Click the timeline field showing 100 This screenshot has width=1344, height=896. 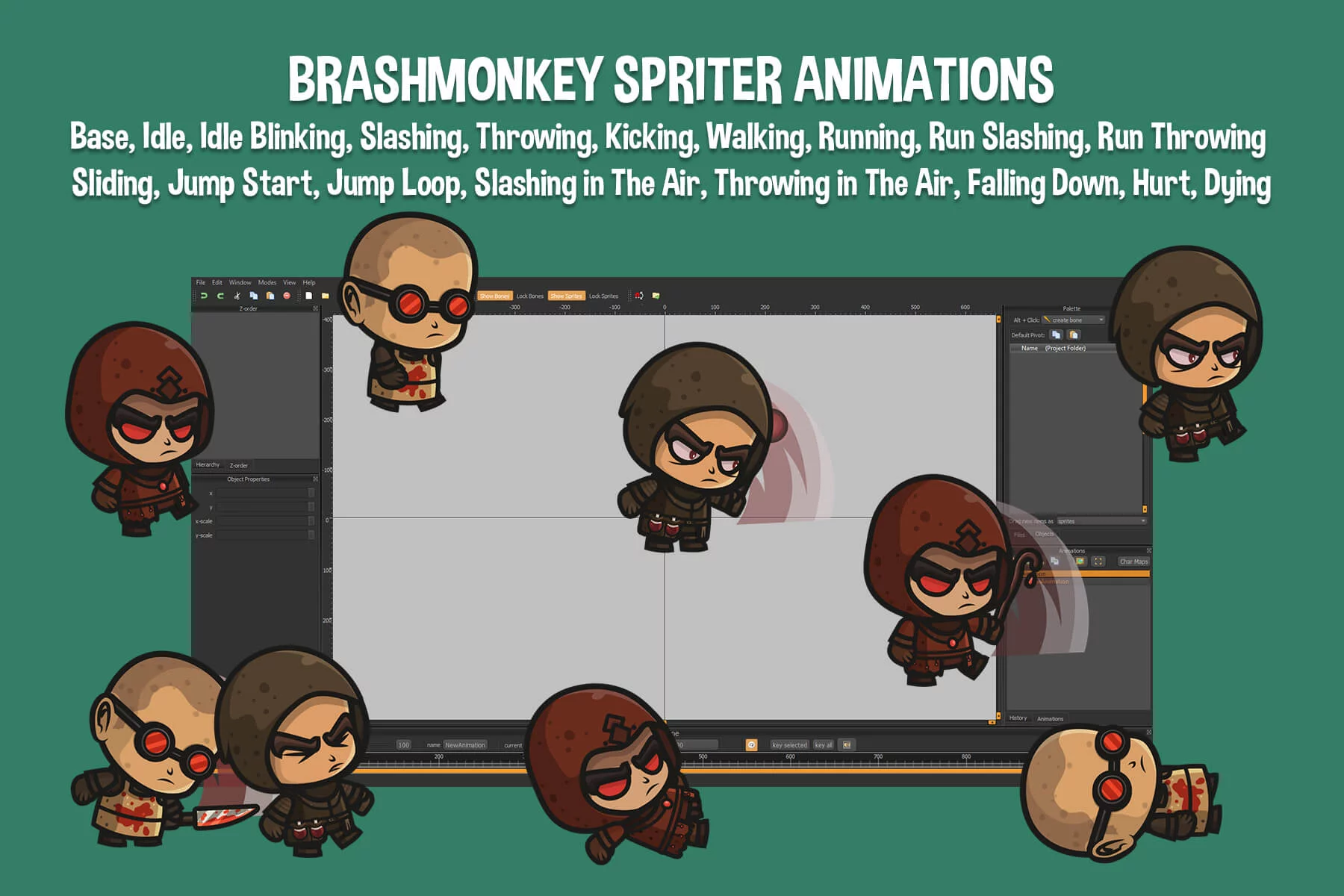[403, 744]
